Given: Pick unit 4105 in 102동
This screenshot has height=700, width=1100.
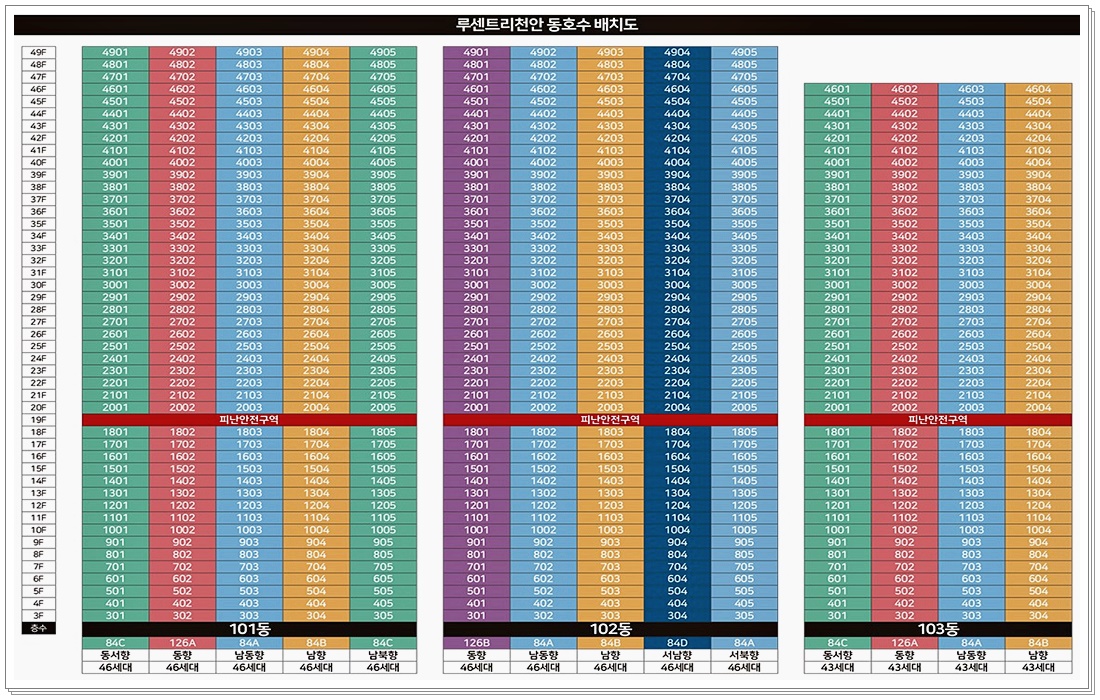Looking at the screenshot, I should coord(744,150).
